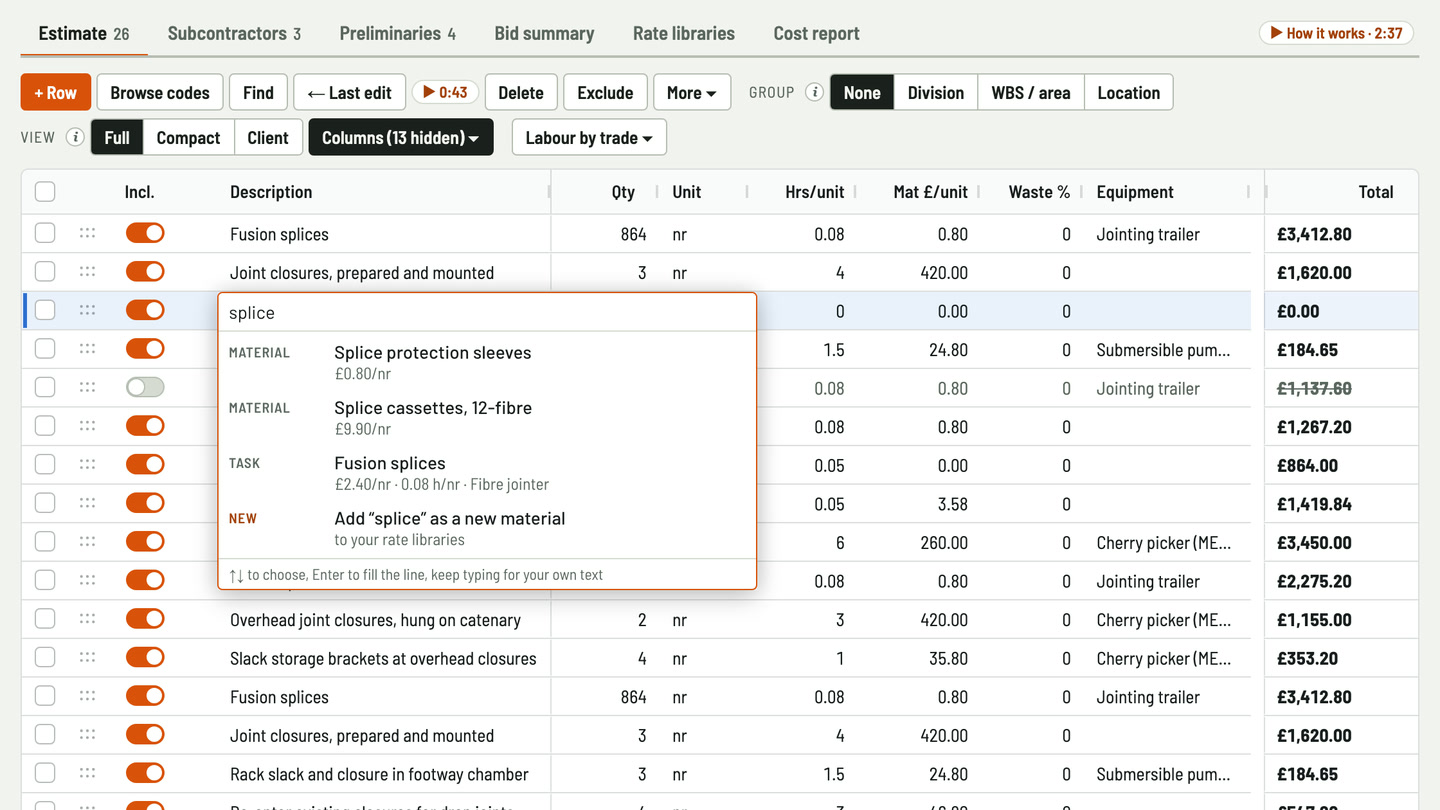
Task: Pick the TASK suggestion Fusion splices
Action: coord(487,473)
